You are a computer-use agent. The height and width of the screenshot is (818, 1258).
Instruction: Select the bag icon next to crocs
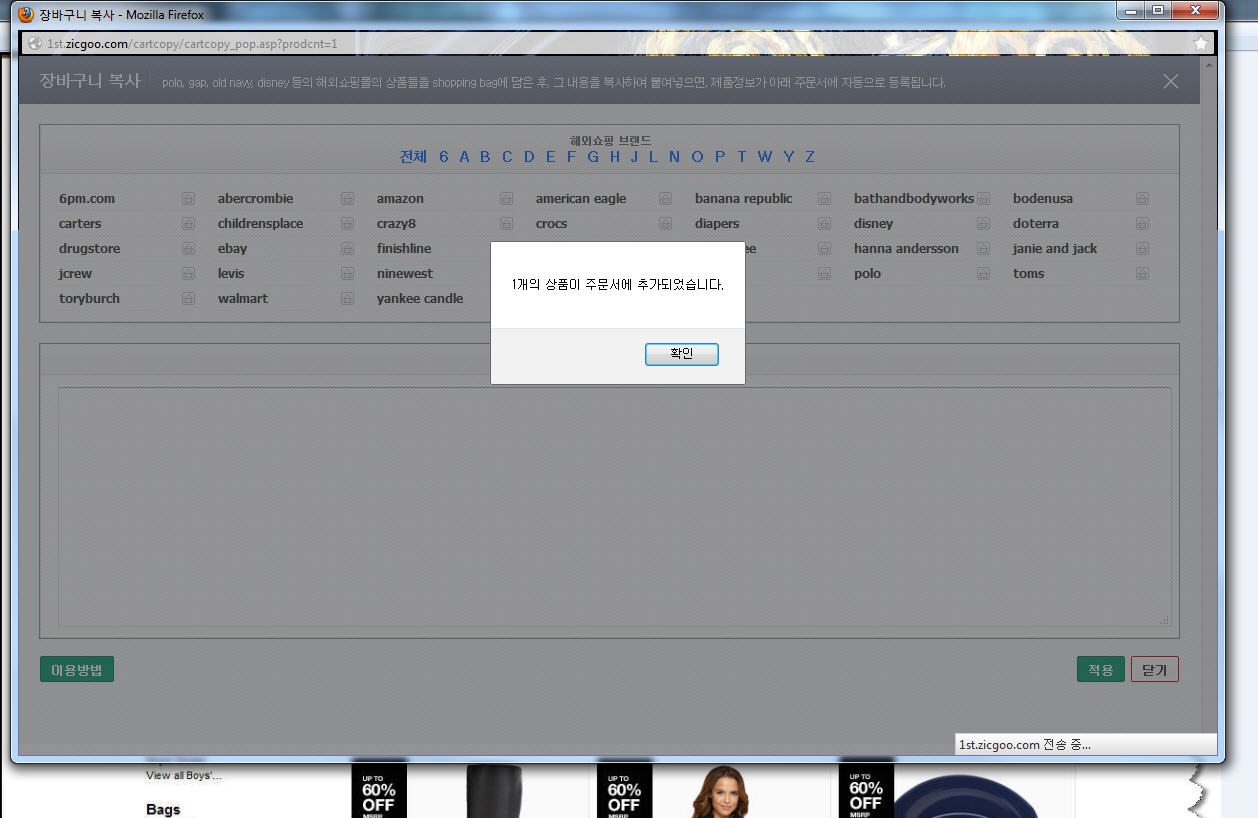point(665,223)
